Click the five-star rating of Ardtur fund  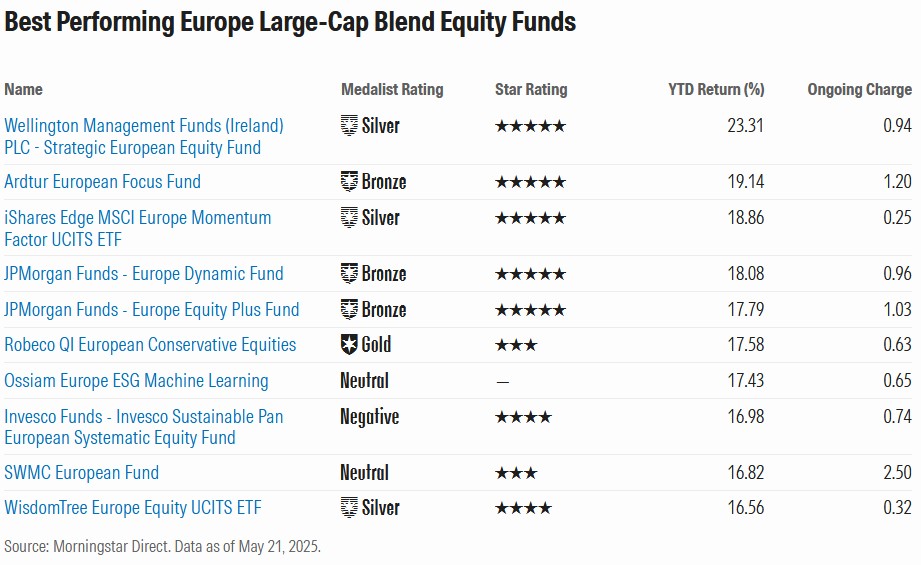[530, 182]
